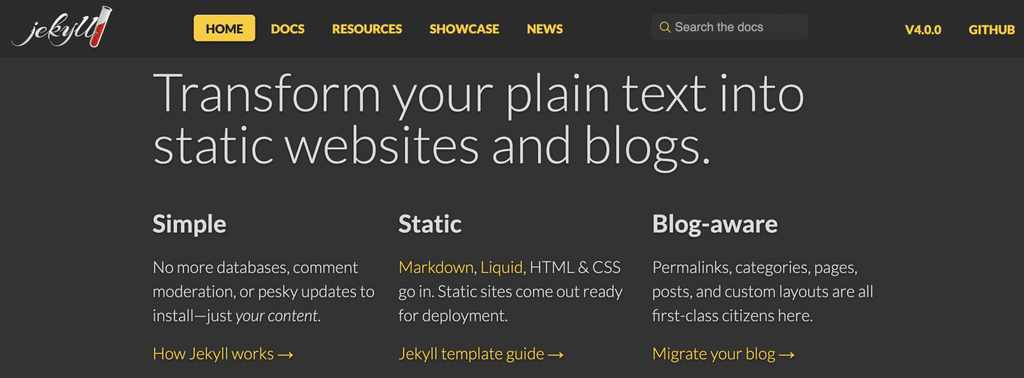Viewport: 1024px width, 378px height.
Task: Go to the Resources page
Action: point(367,29)
